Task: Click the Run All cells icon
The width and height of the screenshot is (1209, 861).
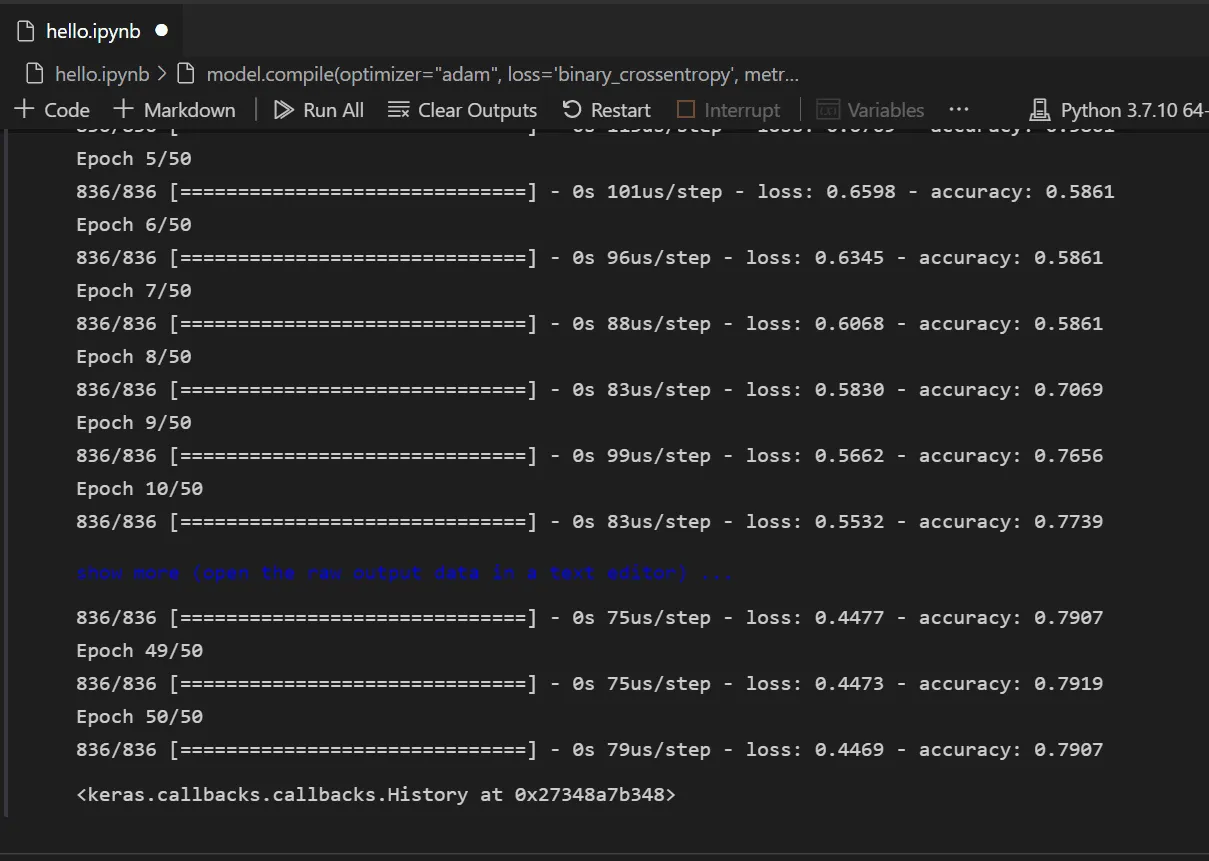Action: [284, 109]
